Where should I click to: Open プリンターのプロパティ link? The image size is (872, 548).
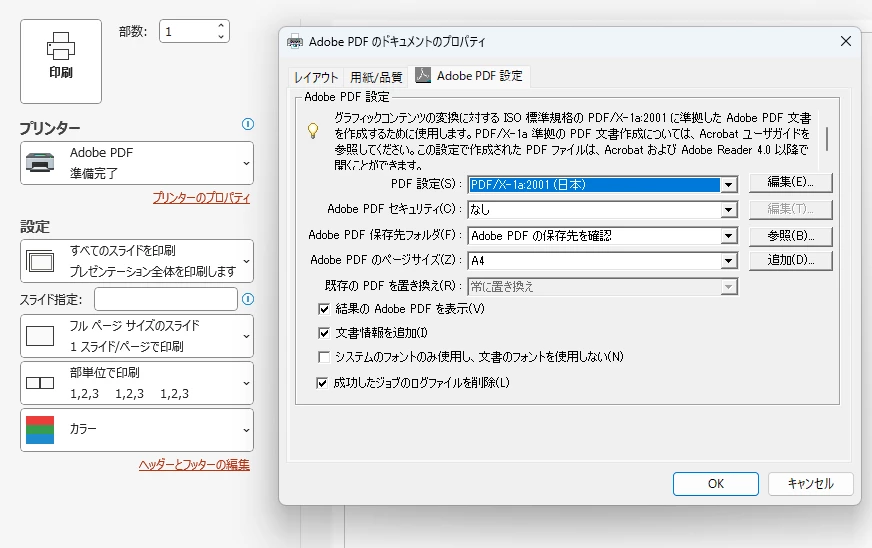201,198
